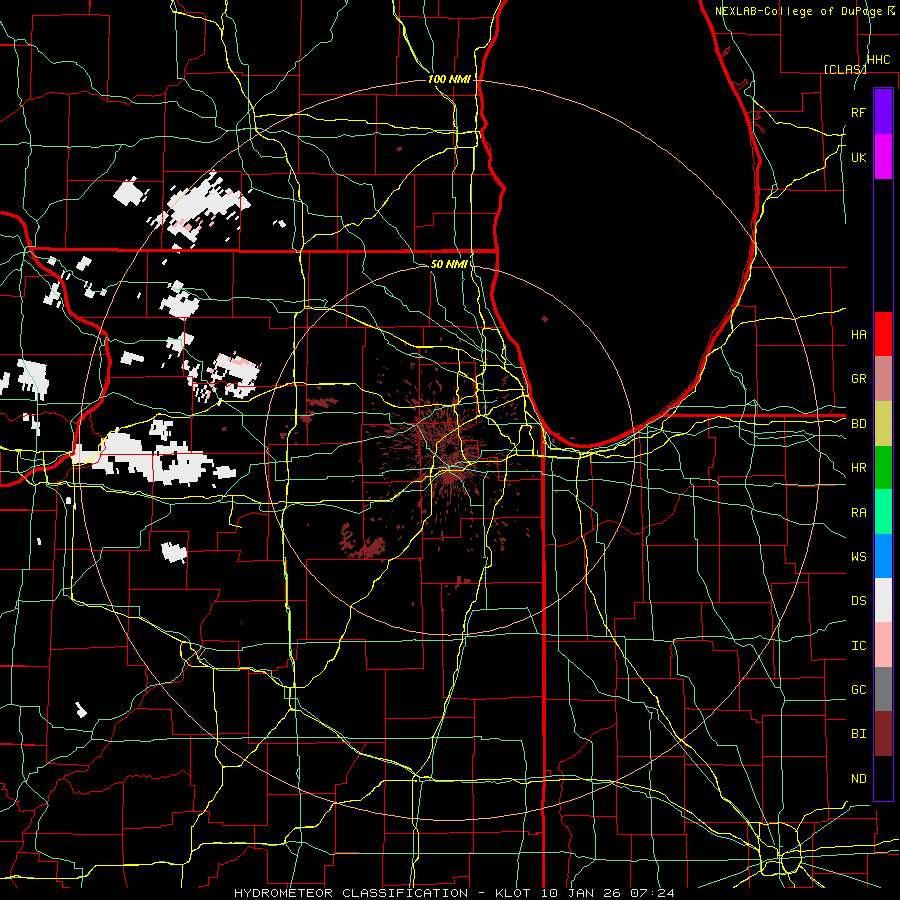Click the 100 NMI range ring label

coord(449,79)
